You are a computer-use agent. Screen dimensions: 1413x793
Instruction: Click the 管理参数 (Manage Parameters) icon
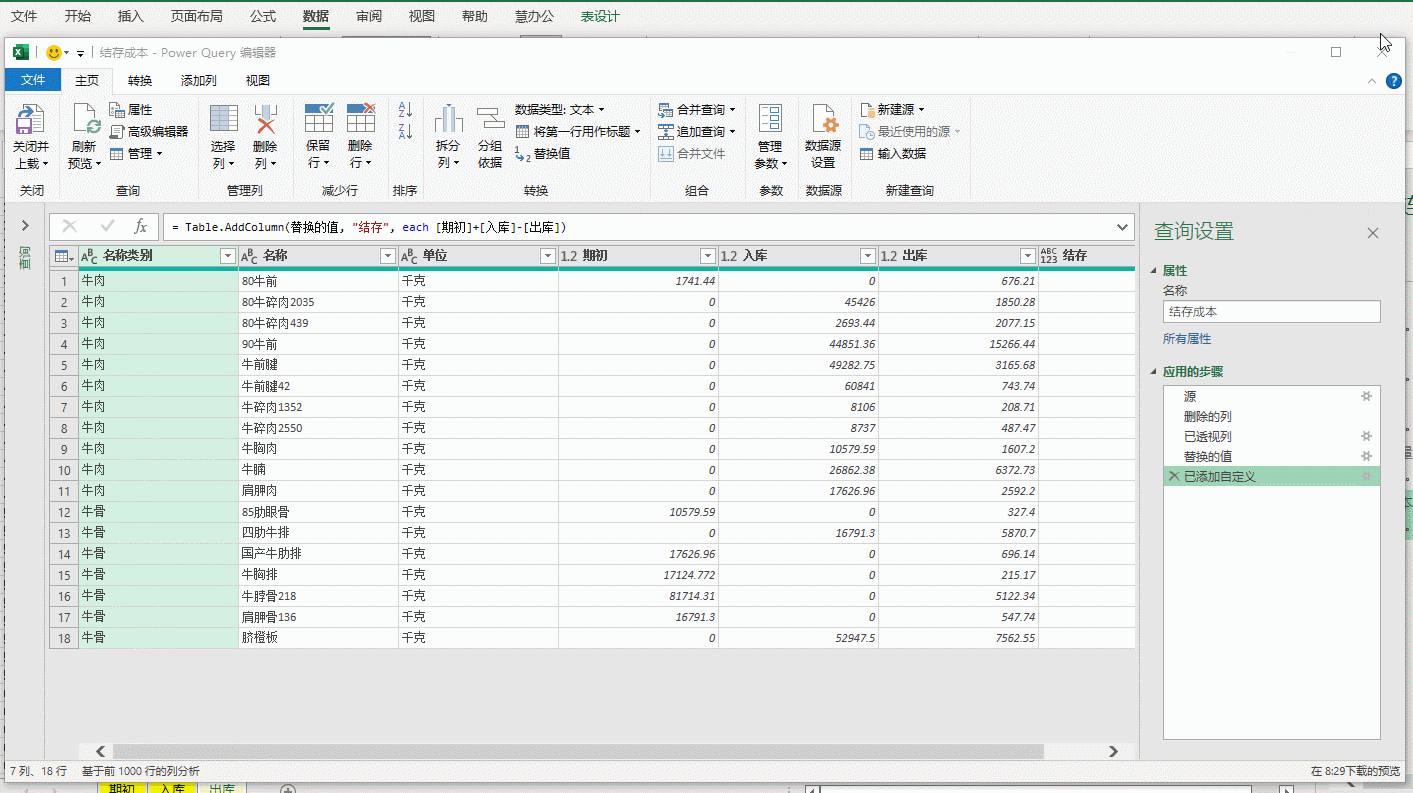click(x=770, y=119)
